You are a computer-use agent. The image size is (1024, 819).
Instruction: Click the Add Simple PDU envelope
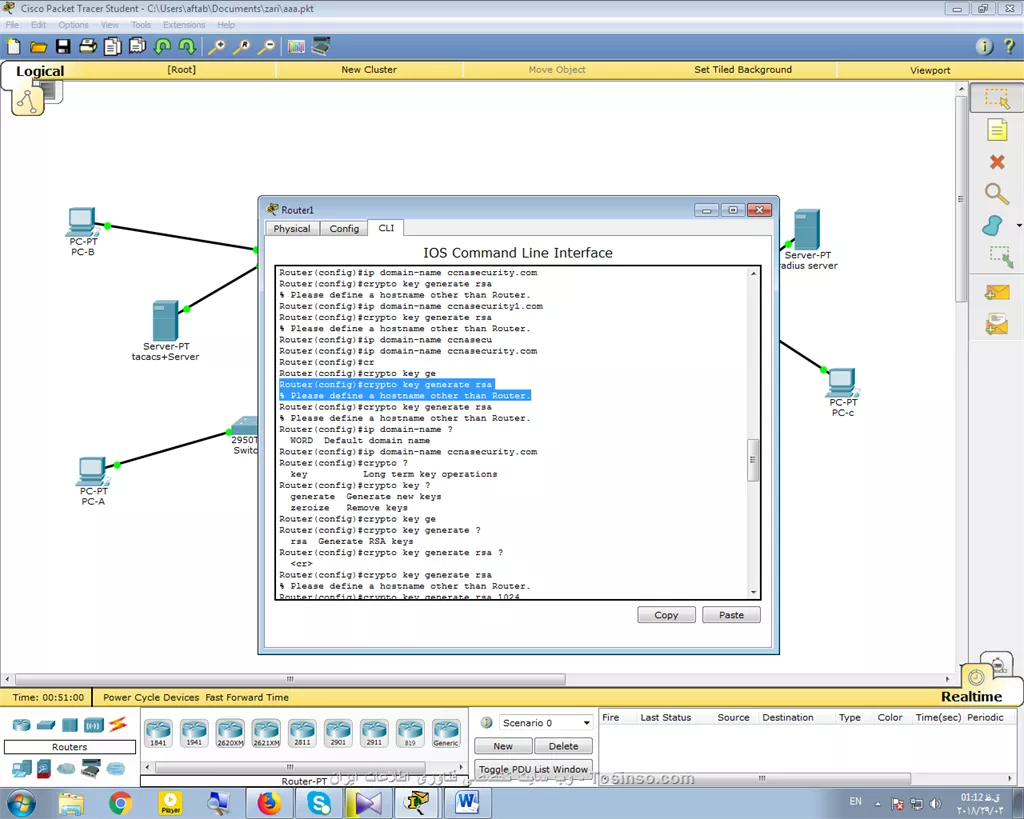(997, 293)
